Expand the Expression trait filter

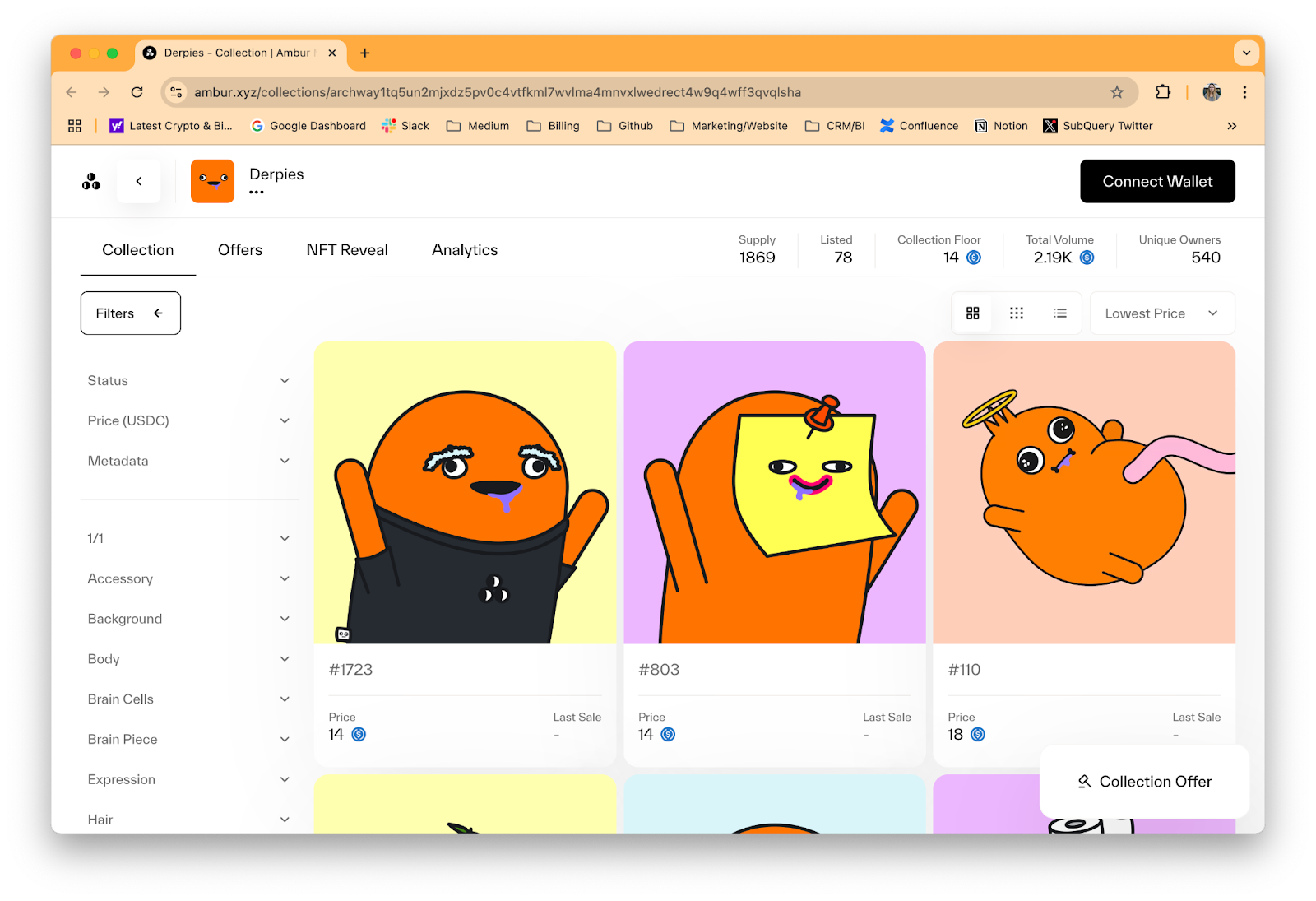189,780
